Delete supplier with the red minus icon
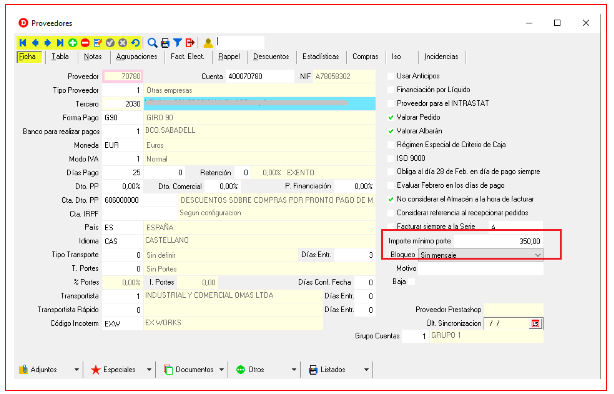614x394 pixels. (x=85, y=43)
